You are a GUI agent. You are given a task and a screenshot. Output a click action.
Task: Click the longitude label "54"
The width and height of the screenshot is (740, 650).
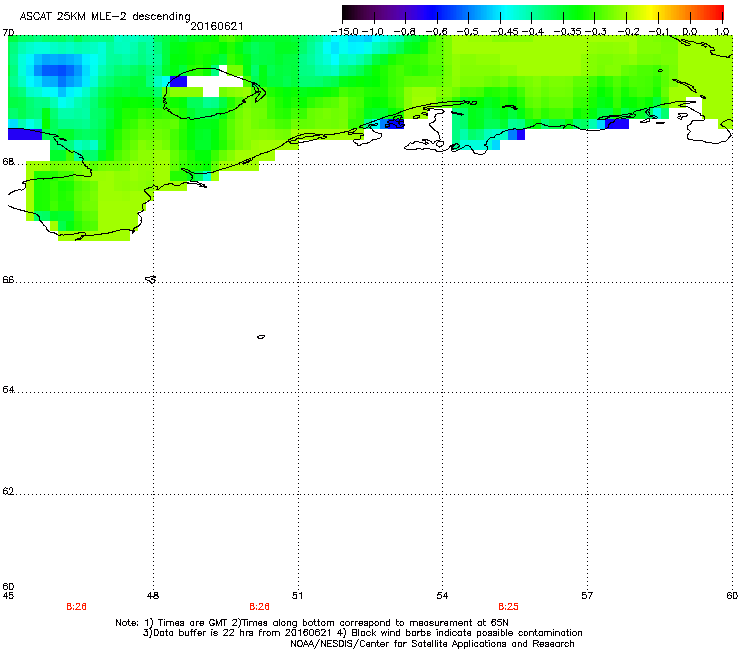pyautogui.click(x=442, y=596)
